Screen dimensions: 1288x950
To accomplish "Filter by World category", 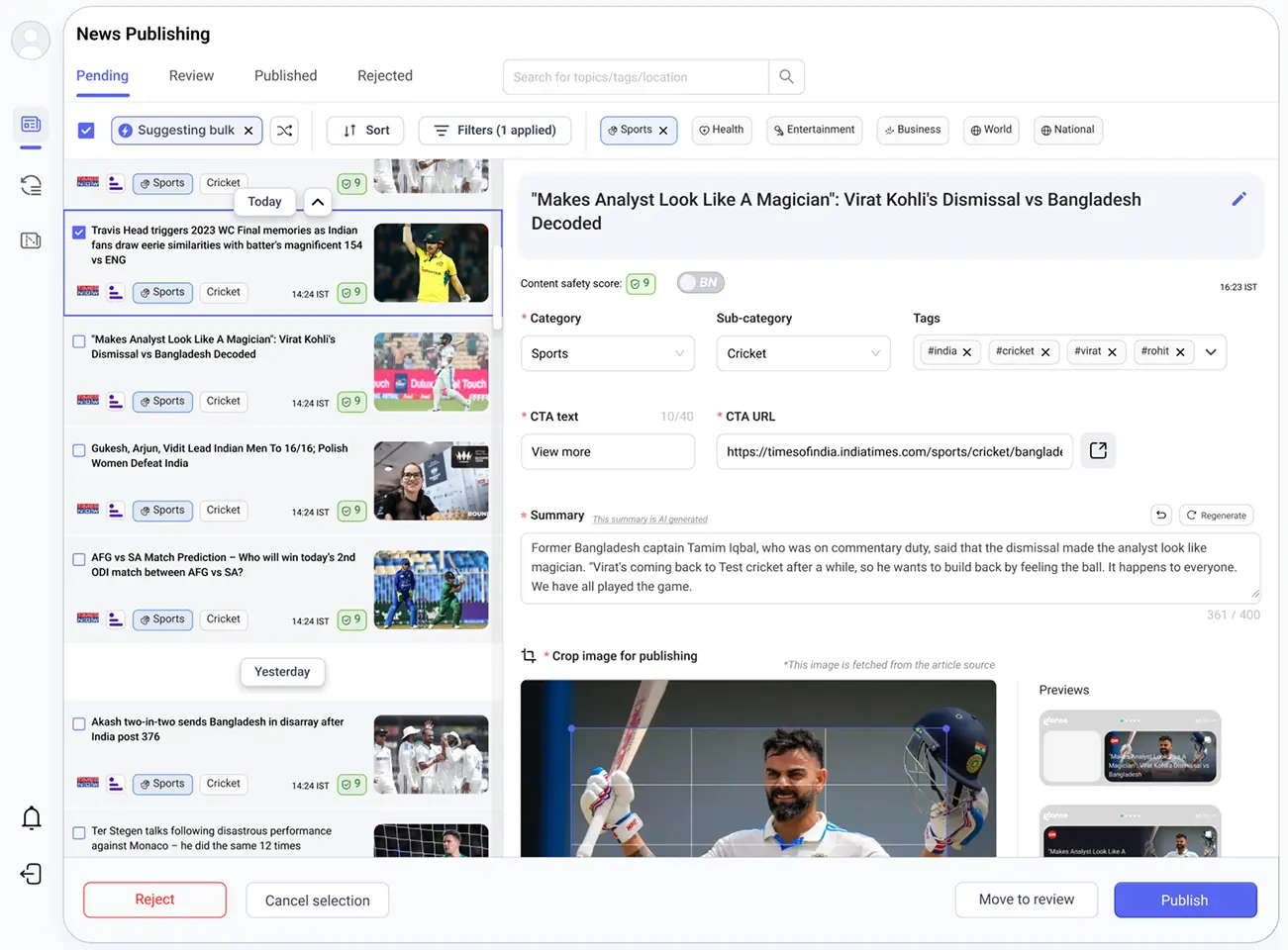I will [x=991, y=130].
